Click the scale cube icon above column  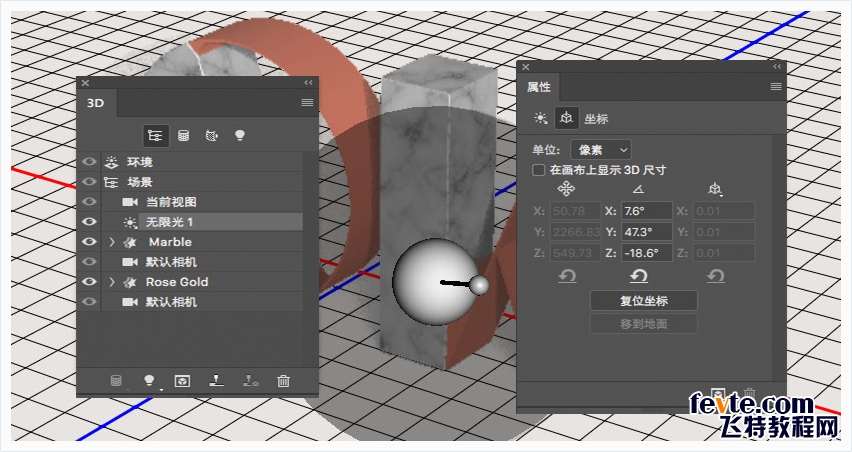715,189
